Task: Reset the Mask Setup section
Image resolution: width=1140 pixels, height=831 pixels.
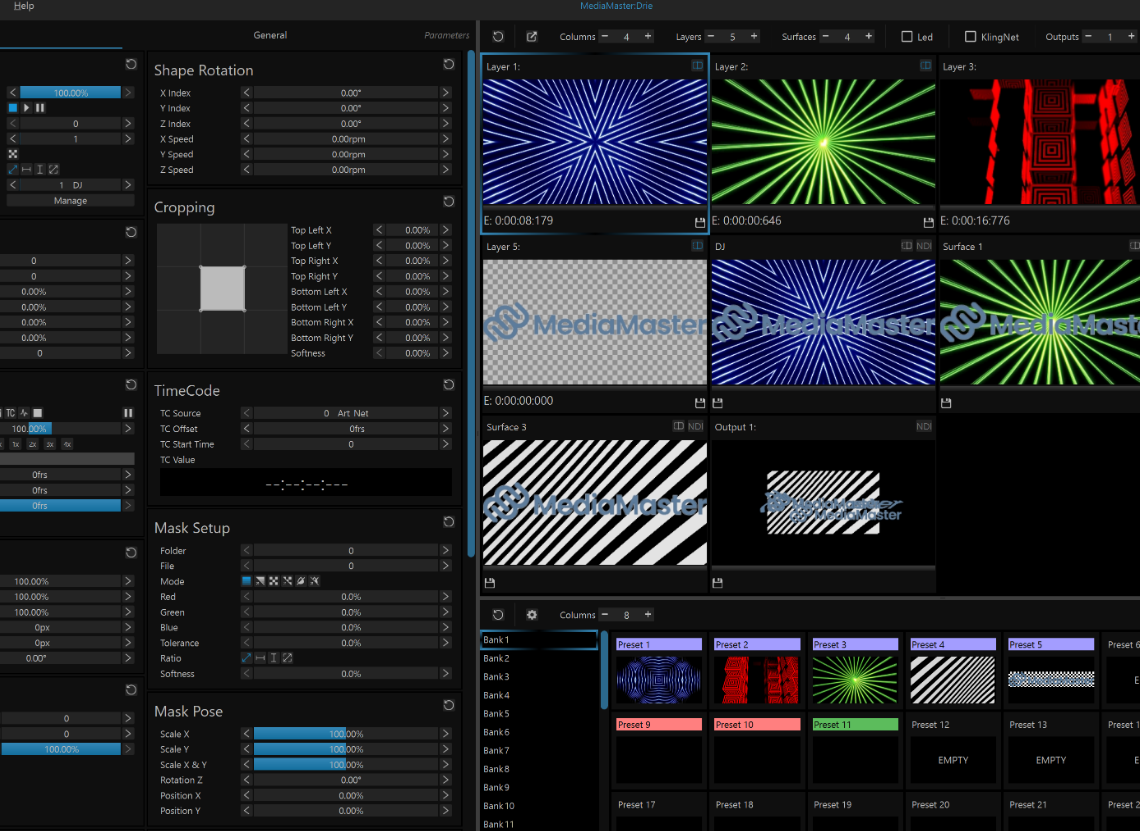Action: (449, 522)
